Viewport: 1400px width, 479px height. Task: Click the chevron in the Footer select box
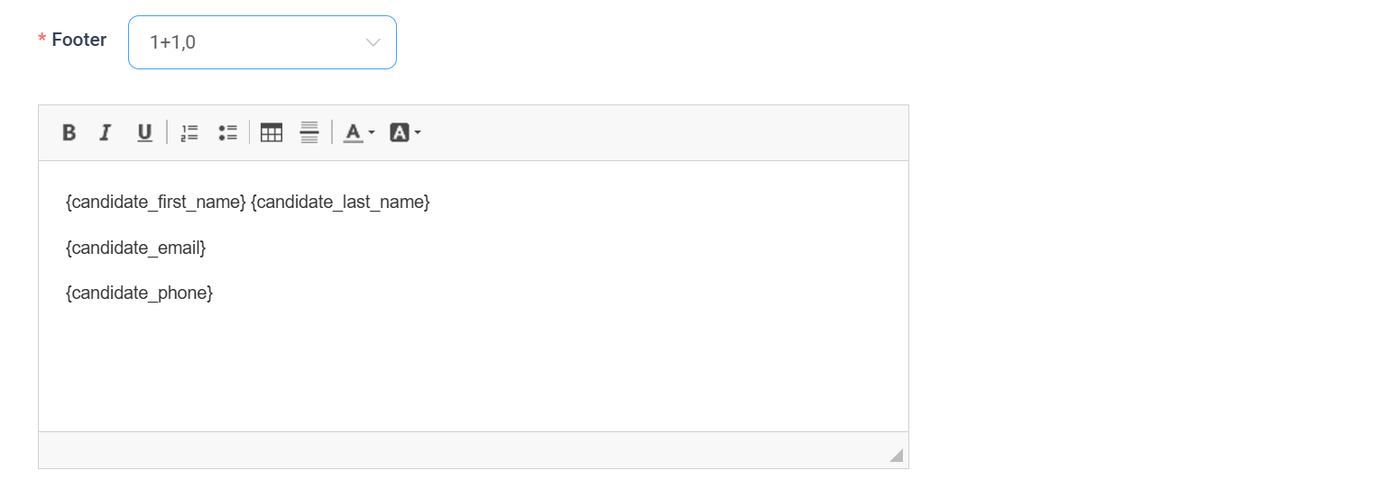pos(373,42)
